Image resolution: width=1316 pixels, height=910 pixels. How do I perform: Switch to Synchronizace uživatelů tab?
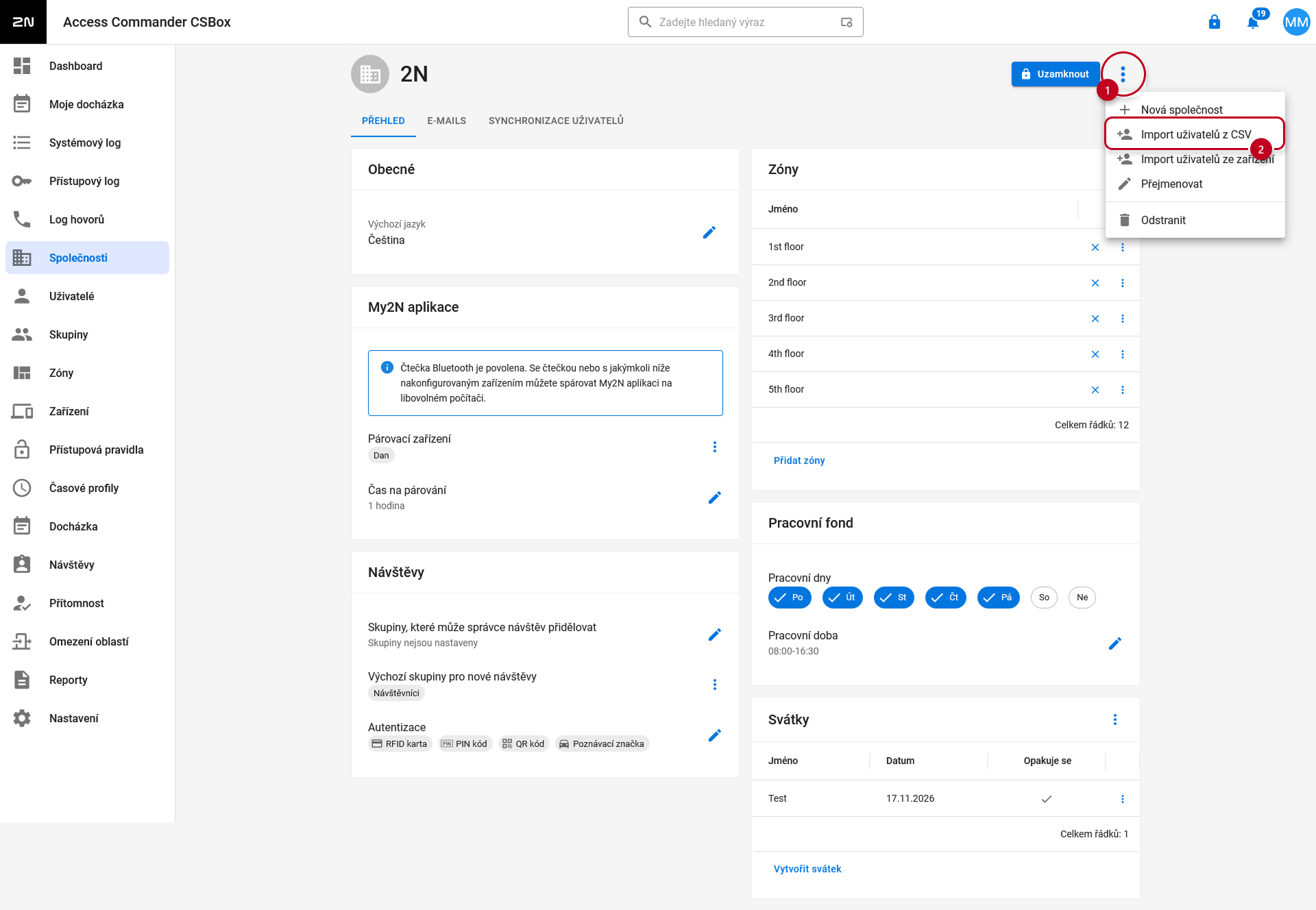[x=556, y=121]
